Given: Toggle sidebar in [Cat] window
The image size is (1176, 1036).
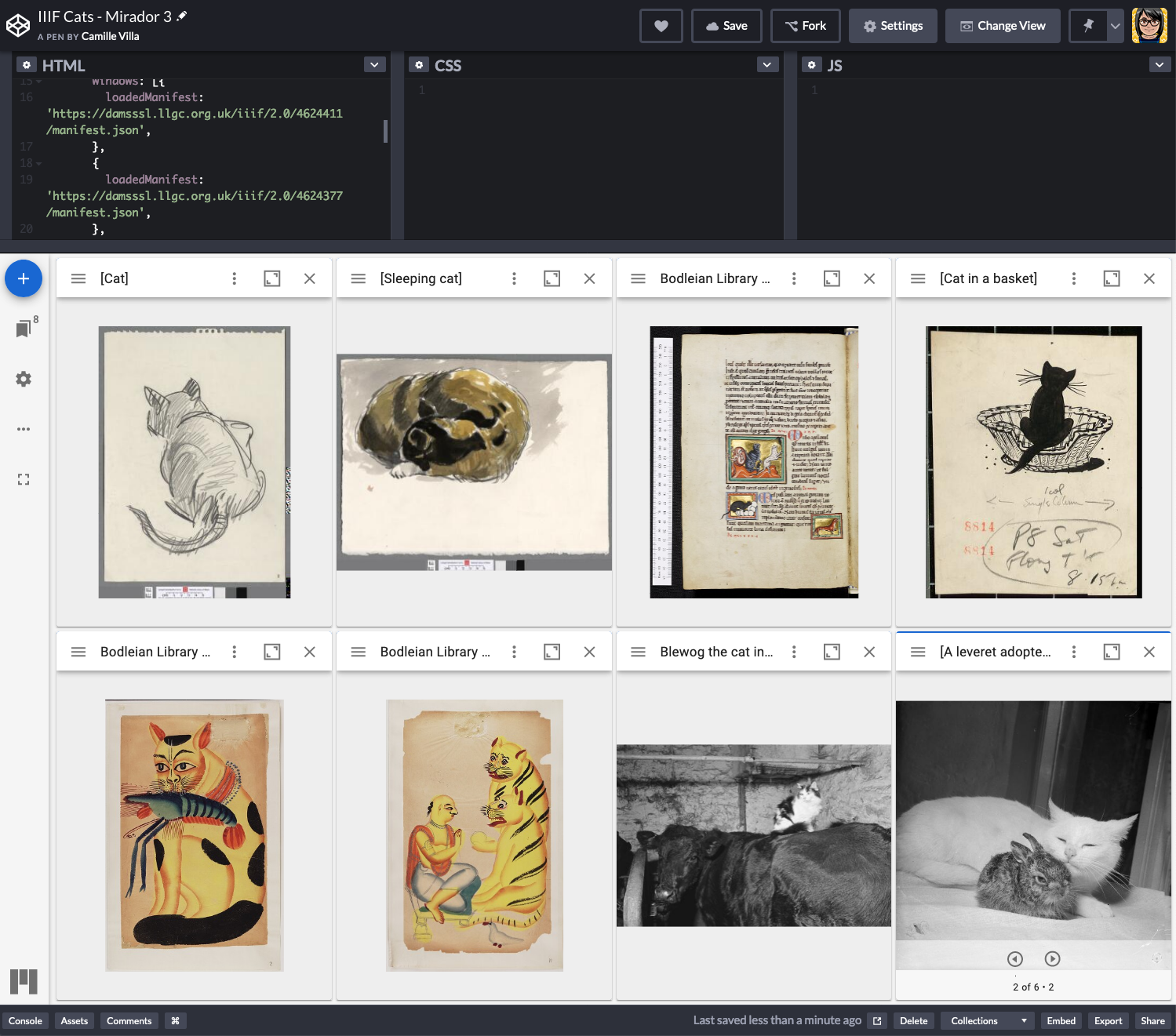Looking at the screenshot, I should [78, 278].
